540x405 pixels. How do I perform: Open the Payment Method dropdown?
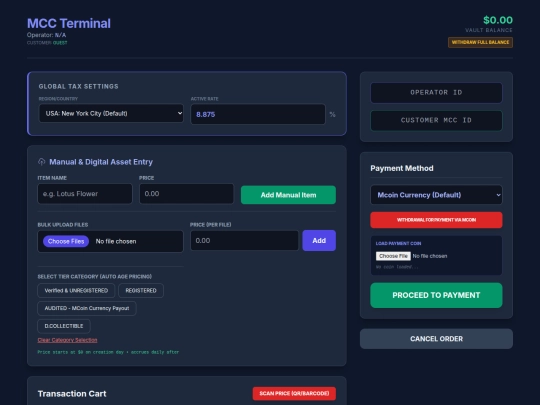point(436,195)
